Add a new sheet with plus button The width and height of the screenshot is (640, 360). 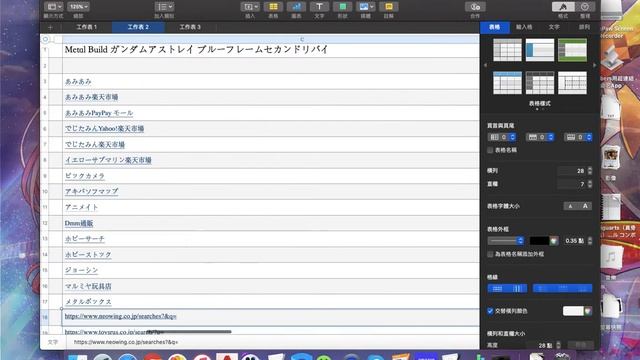coord(50,27)
